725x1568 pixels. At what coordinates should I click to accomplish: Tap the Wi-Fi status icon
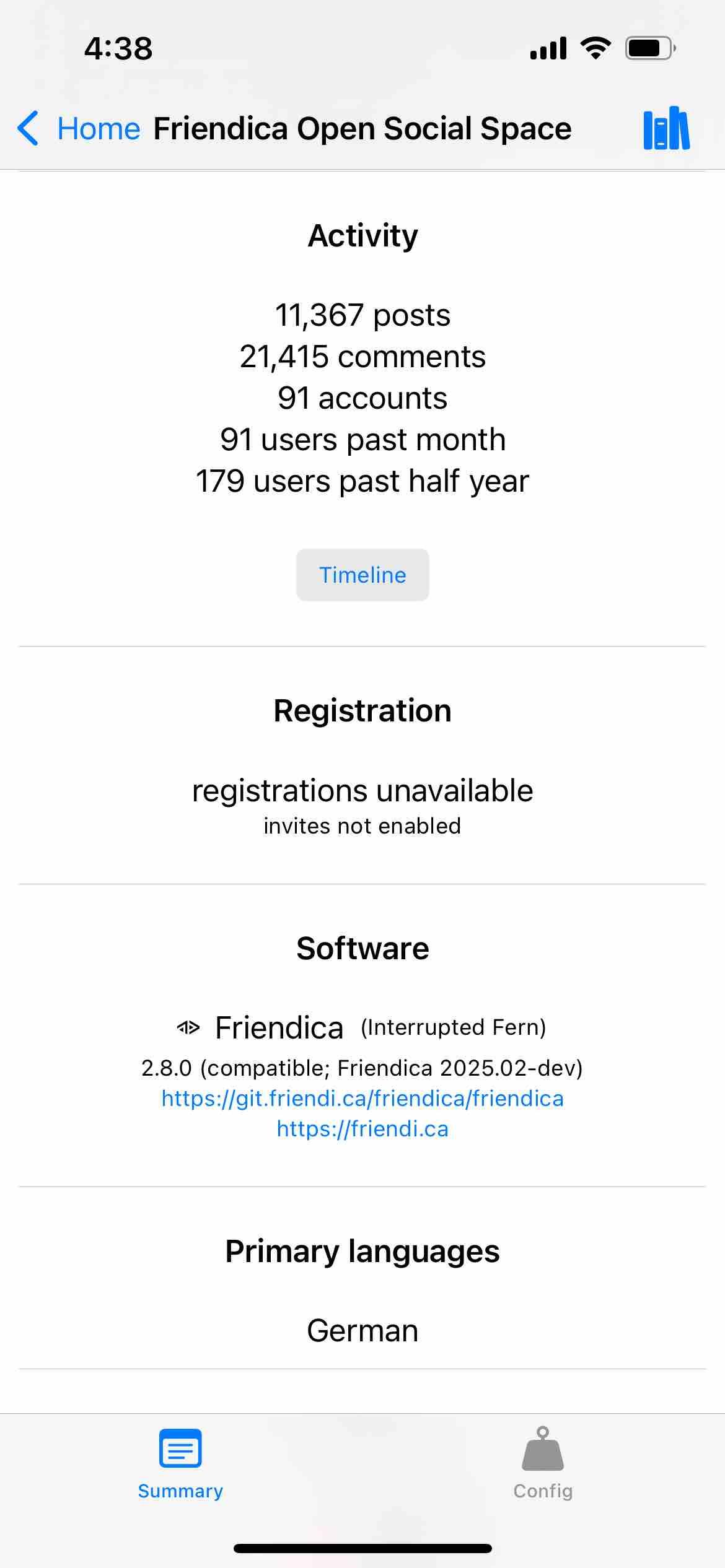pyautogui.click(x=595, y=48)
